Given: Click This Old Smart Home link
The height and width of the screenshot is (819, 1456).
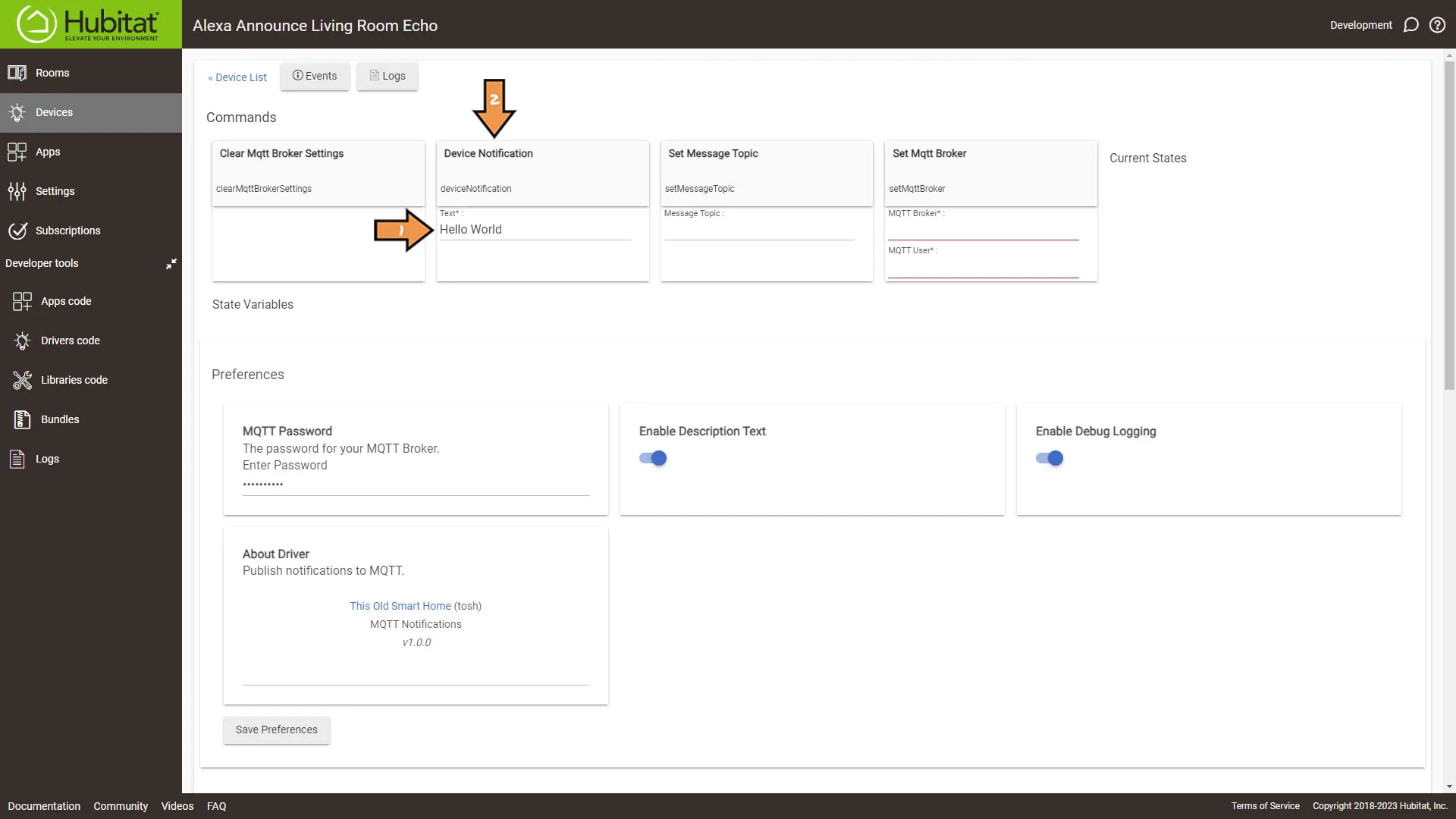Looking at the screenshot, I should click(400, 605).
